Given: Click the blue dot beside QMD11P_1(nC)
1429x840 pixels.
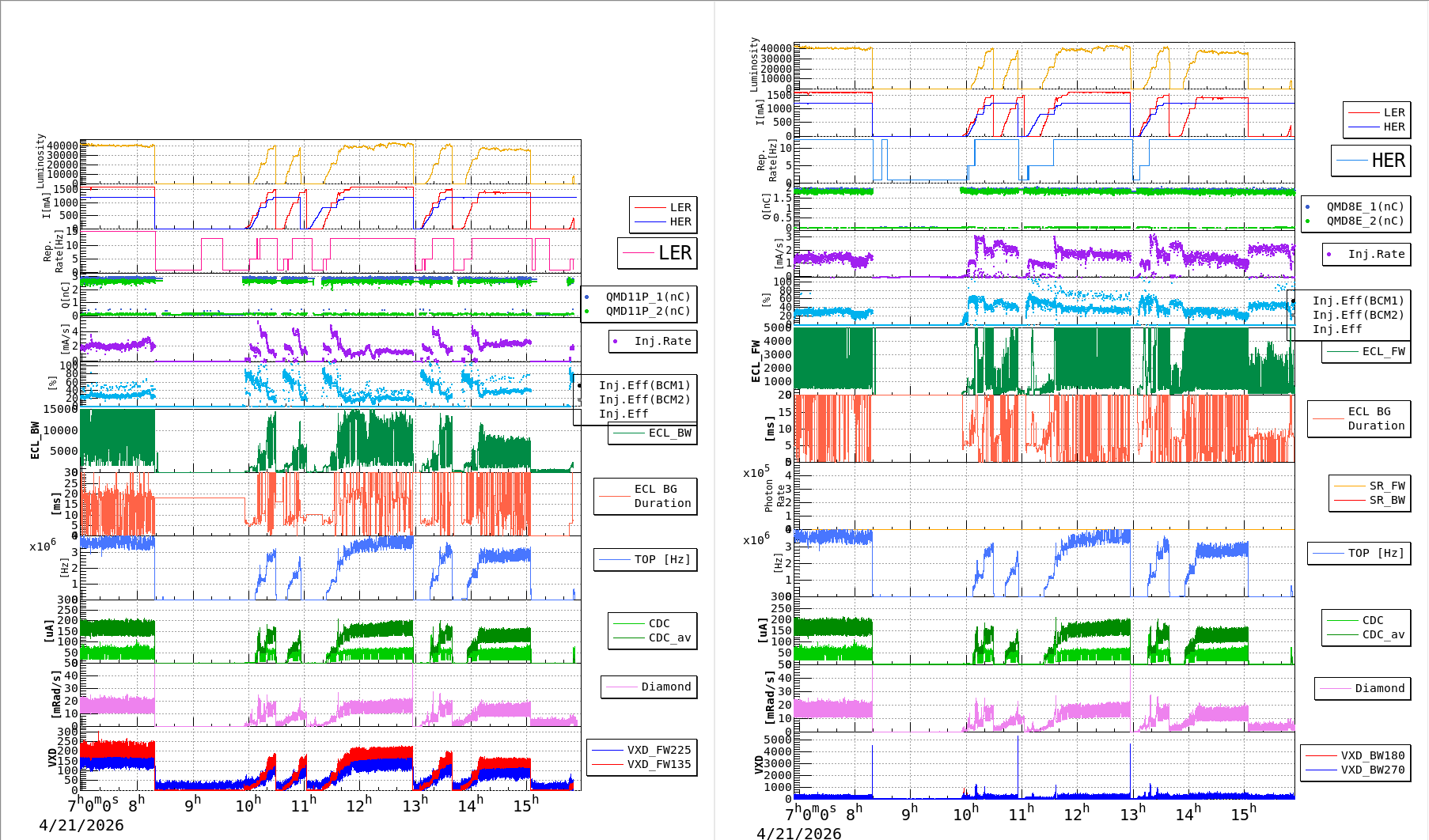Looking at the screenshot, I should (x=586, y=297).
